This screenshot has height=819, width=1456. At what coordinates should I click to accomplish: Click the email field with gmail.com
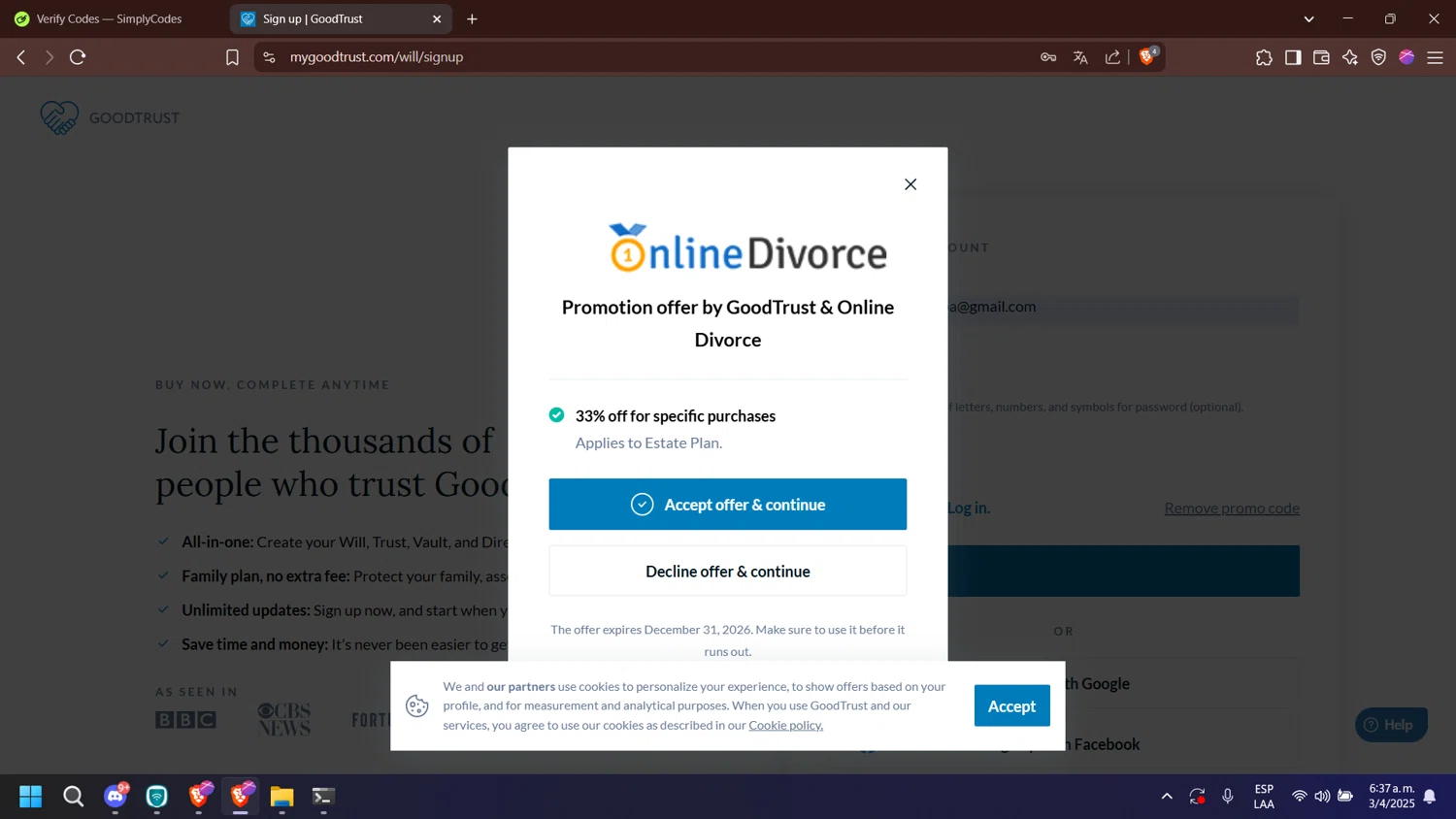click(x=1123, y=308)
